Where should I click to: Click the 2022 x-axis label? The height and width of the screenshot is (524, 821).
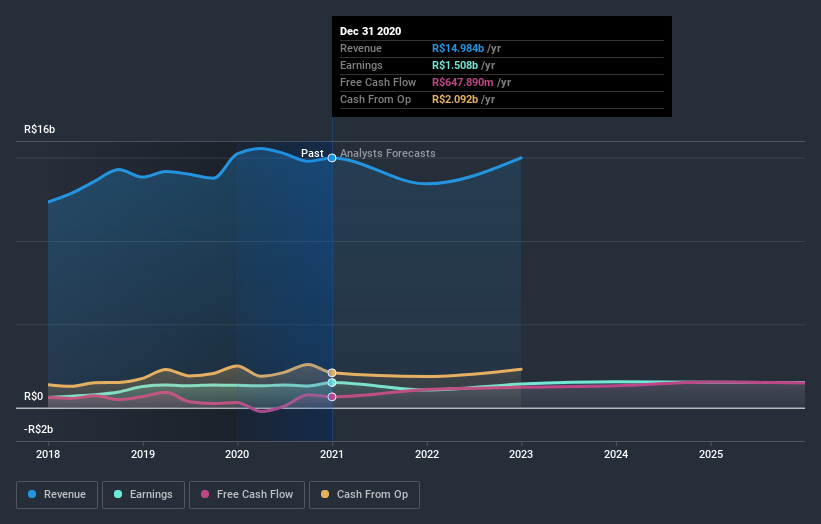427,454
